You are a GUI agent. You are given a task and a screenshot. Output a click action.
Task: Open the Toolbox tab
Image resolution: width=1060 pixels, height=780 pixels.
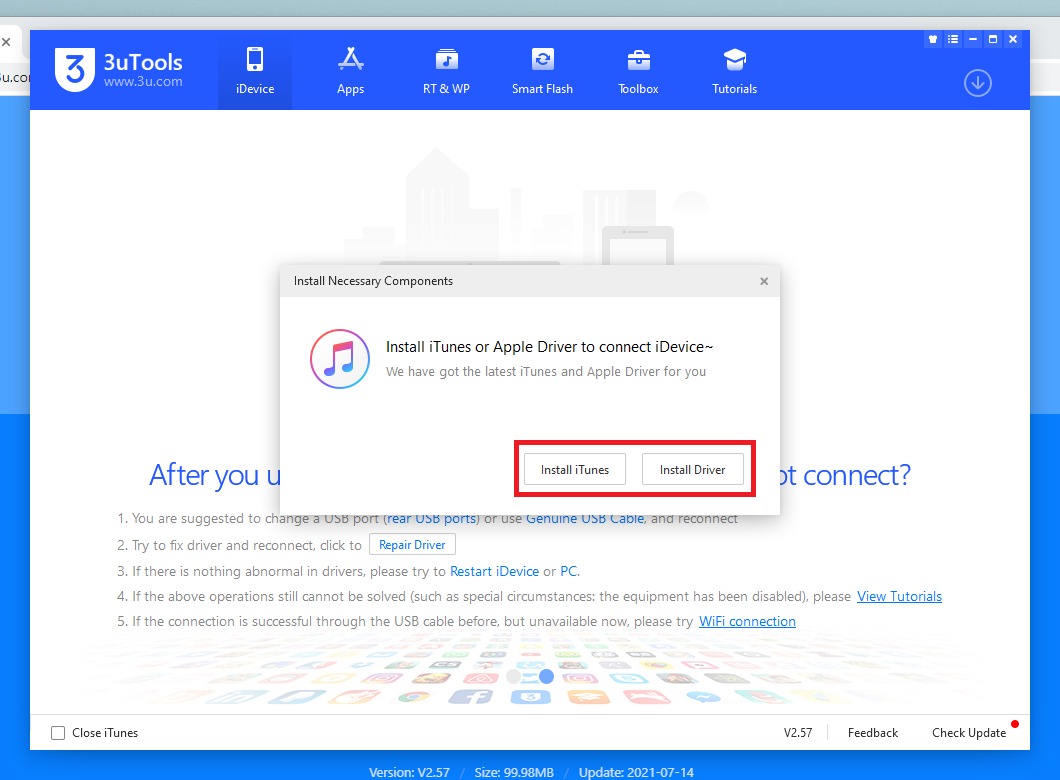point(638,70)
